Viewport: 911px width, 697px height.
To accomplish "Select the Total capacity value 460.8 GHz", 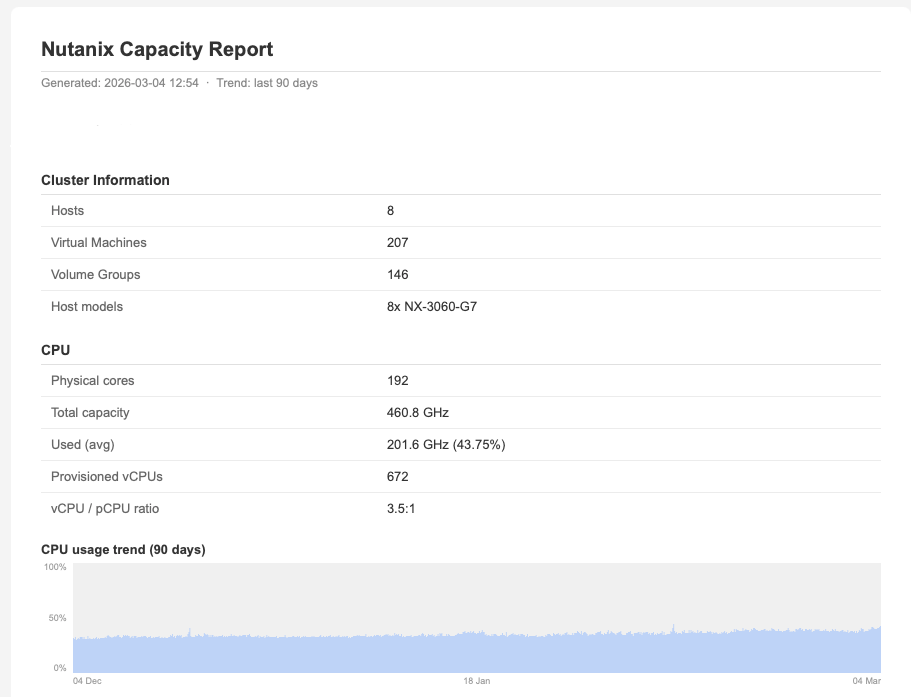I will click(x=420, y=413).
